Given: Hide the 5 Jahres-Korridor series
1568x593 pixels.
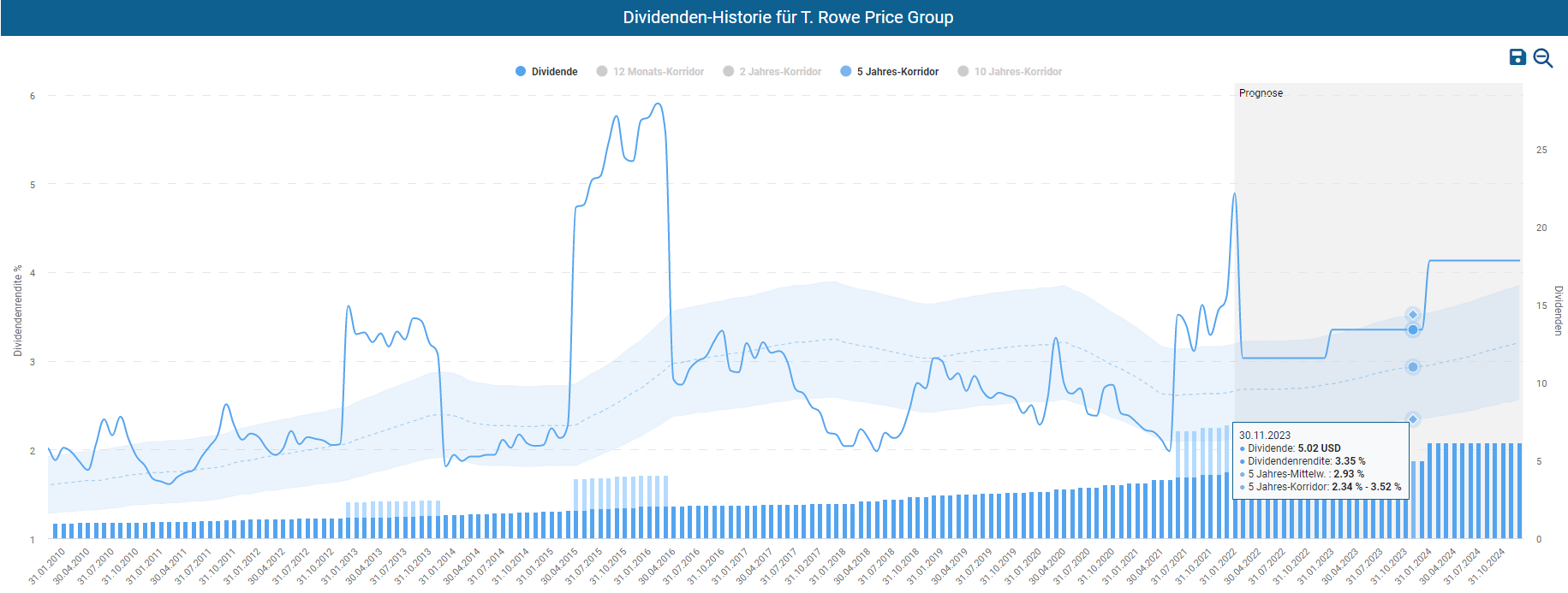Looking at the screenshot, I should [889, 72].
